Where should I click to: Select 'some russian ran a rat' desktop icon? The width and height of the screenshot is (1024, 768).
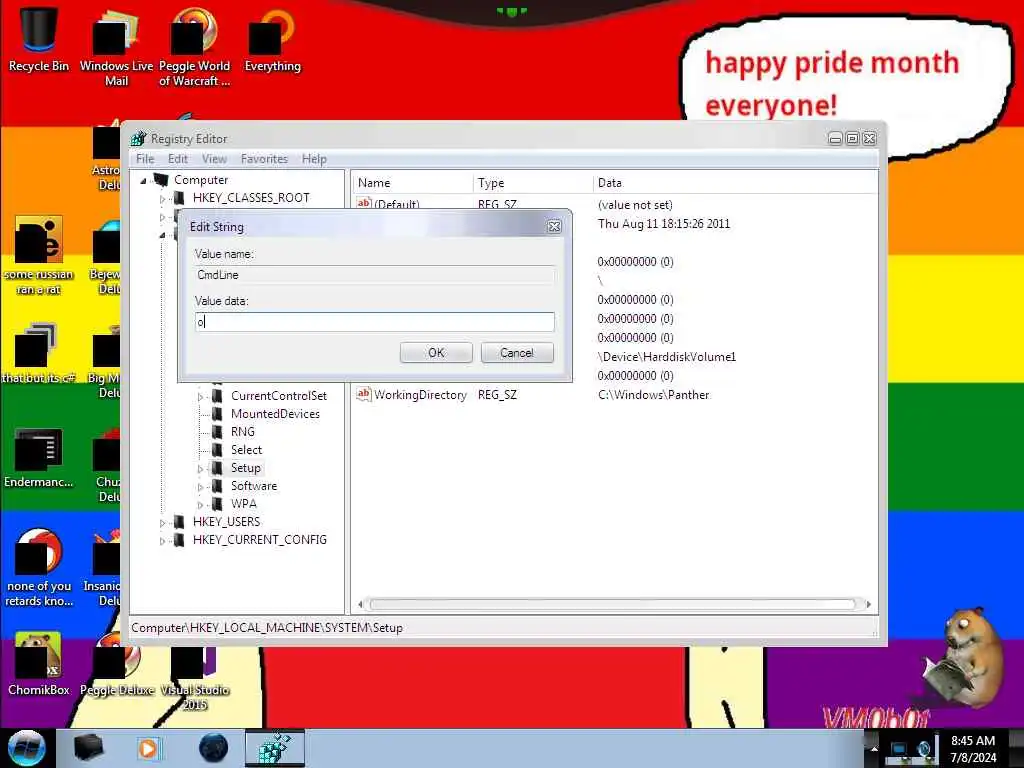click(x=39, y=256)
